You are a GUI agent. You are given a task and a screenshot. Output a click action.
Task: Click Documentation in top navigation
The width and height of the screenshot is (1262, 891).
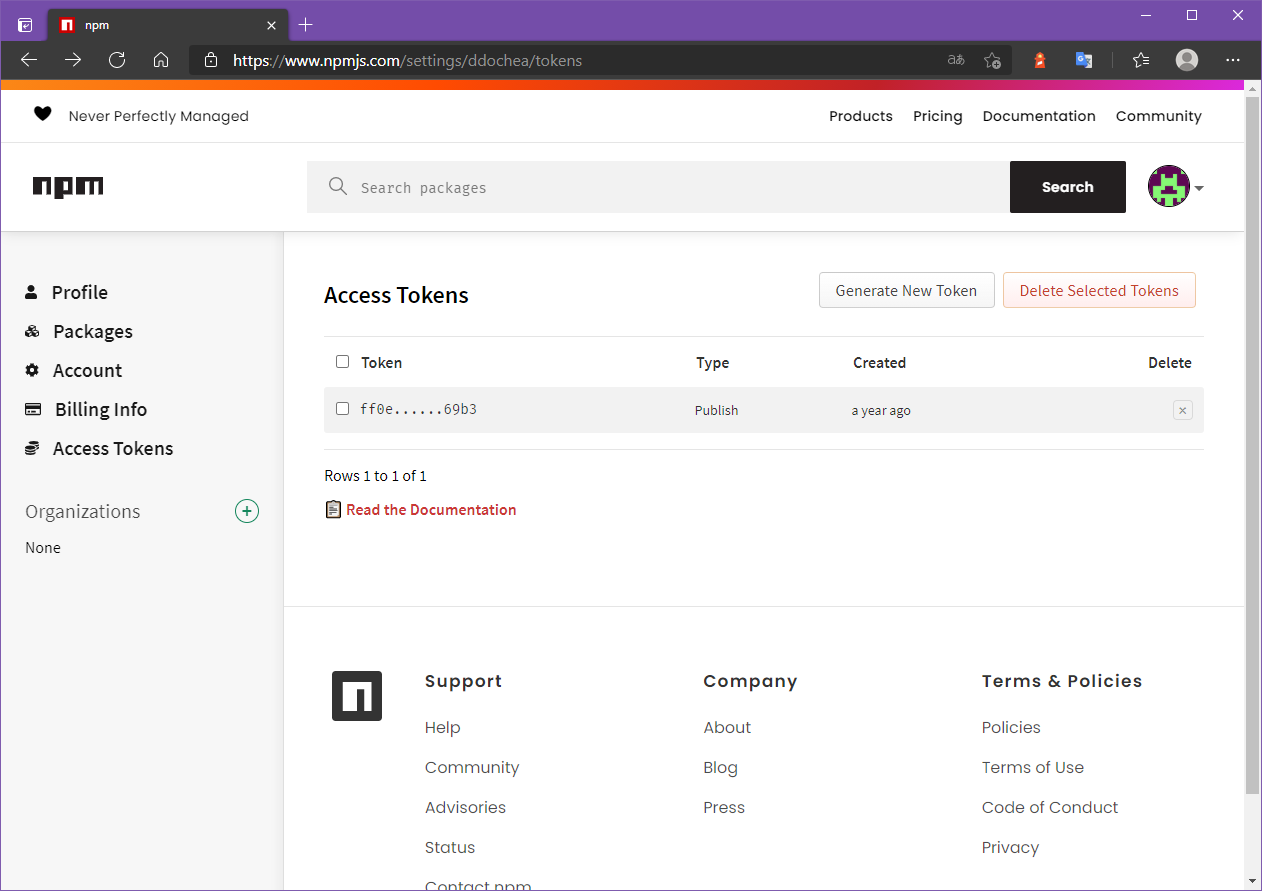[1039, 116]
